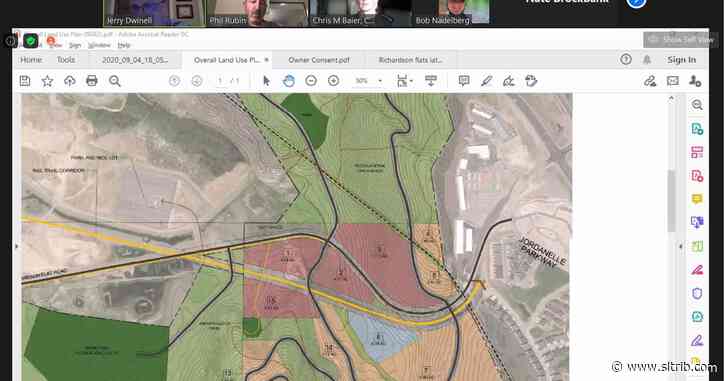
Task: Open the Create PDF tool in right pane
Action: click(697, 129)
